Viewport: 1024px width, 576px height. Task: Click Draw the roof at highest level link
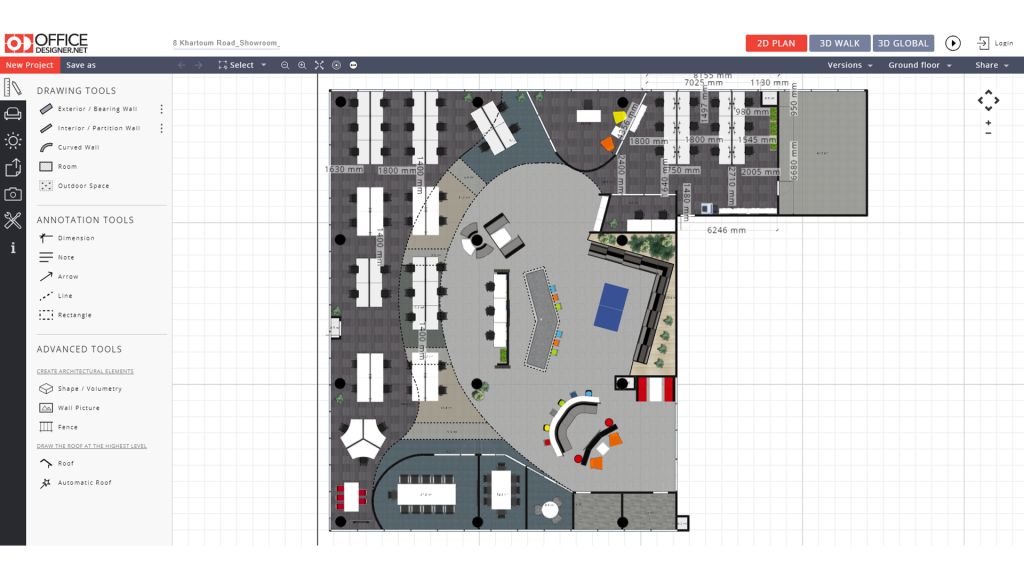(x=91, y=446)
